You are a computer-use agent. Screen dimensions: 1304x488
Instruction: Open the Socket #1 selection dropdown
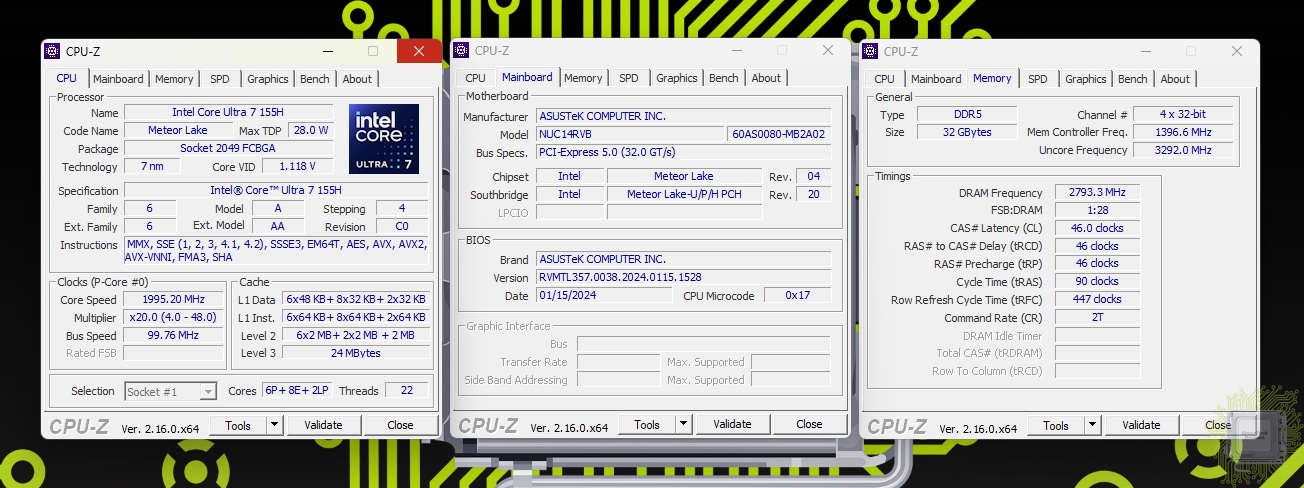click(170, 391)
